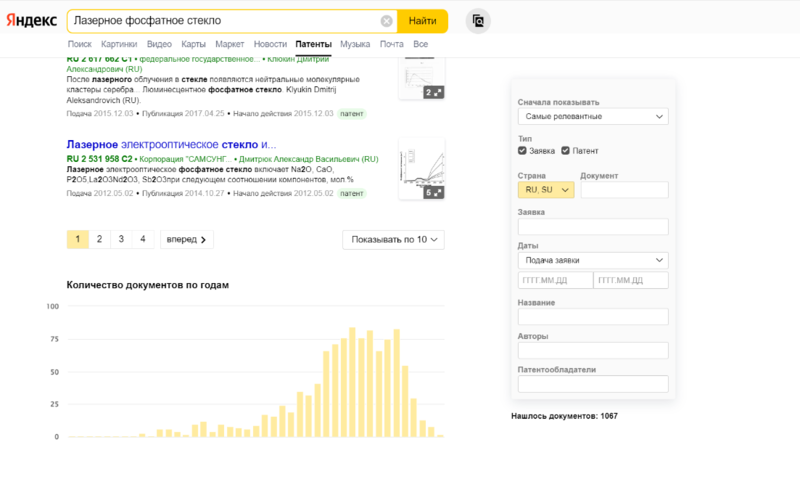Open the Самые релевантные sort dropdown

click(x=593, y=116)
